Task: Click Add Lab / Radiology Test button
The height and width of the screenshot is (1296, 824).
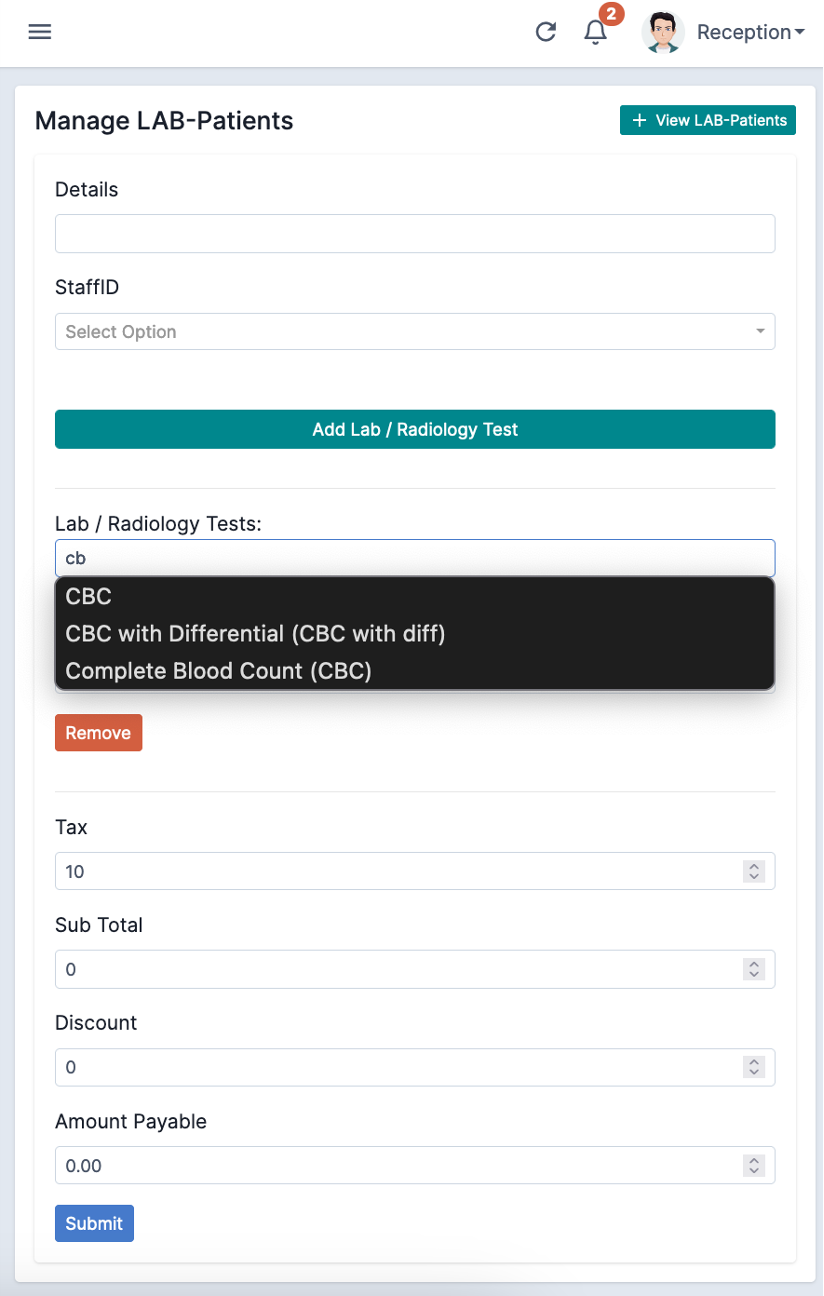Action: pos(415,429)
